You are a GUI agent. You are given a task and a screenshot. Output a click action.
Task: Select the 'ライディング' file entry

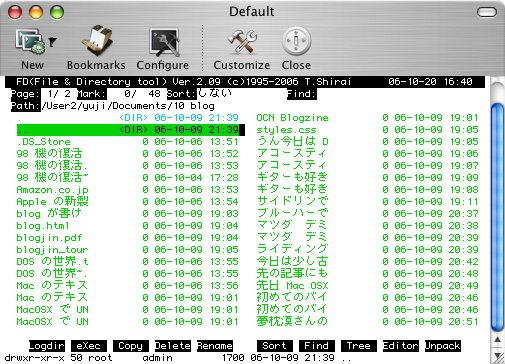(x=368, y=250)
